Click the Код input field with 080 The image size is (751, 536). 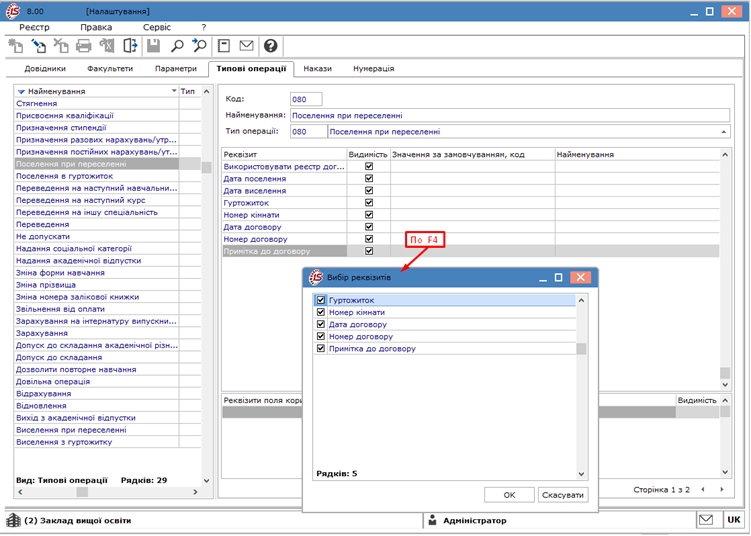306,99
